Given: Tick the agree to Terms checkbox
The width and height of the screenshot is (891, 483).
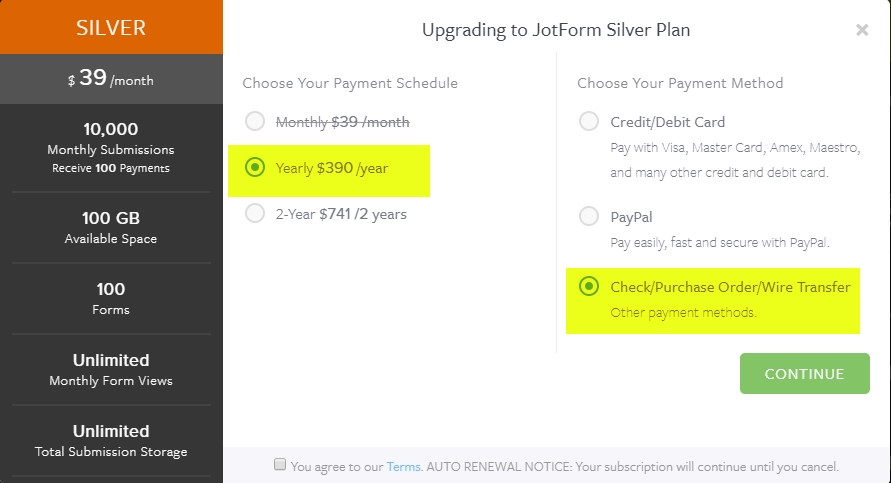Looking at the screenshot, I should coord(281,465).
